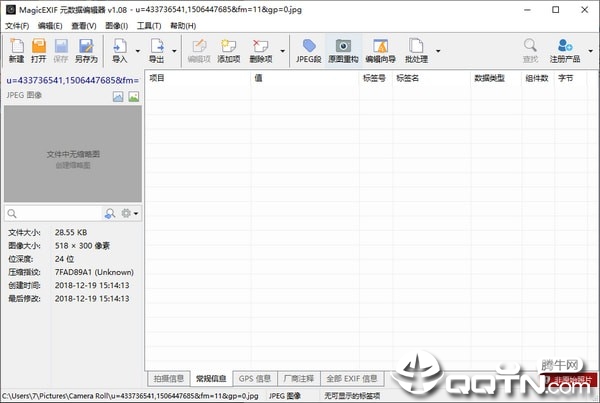Switch to the GPS 信息 tab
The width and height of the screenshot is (600, 403).
255,379
